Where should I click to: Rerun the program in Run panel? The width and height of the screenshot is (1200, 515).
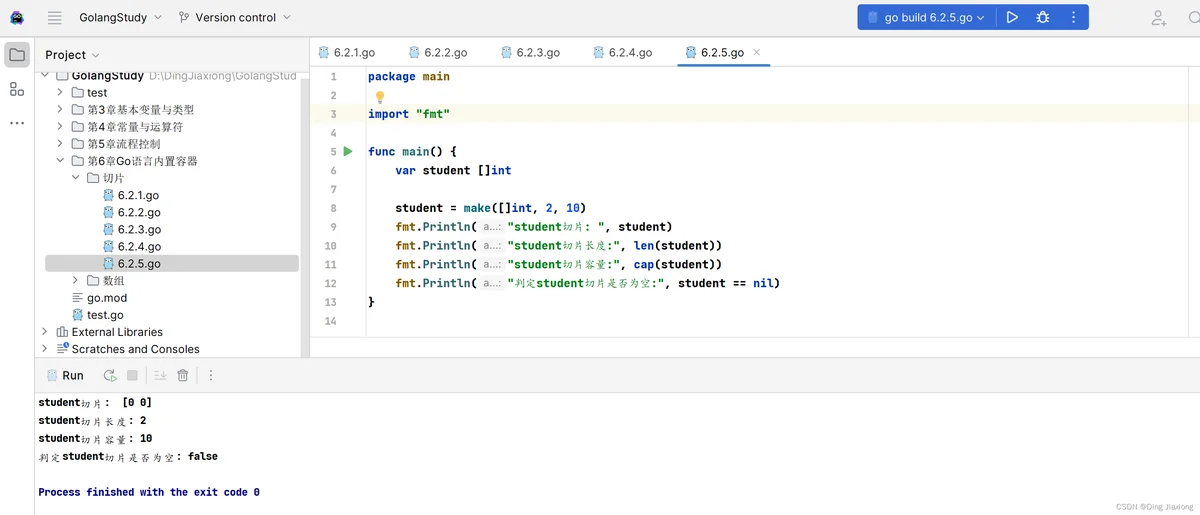(109, 376)
